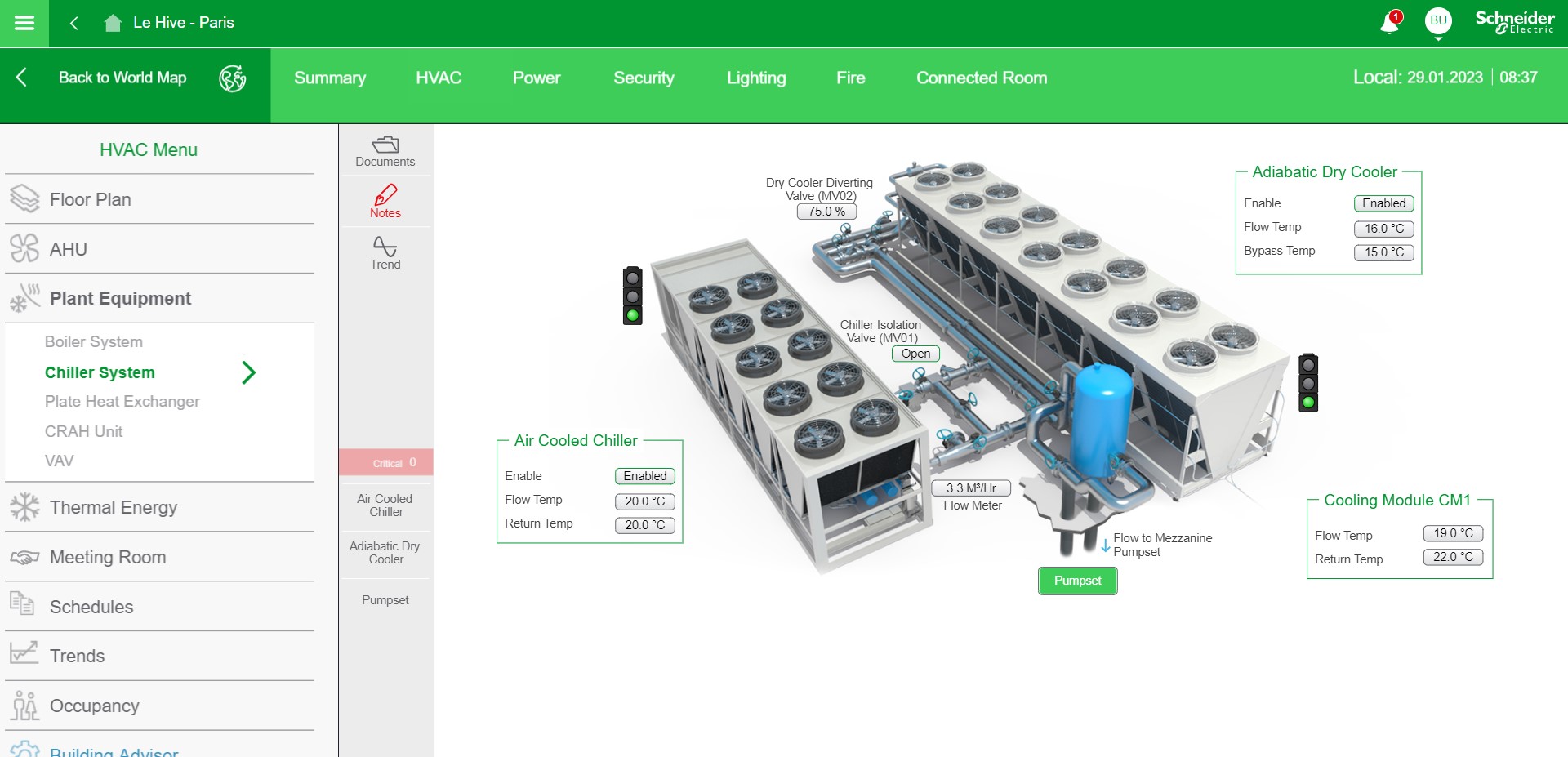1568x757 pixels.
Task: Open the hamburger menu icon
Action: click(x=24, y=23)
